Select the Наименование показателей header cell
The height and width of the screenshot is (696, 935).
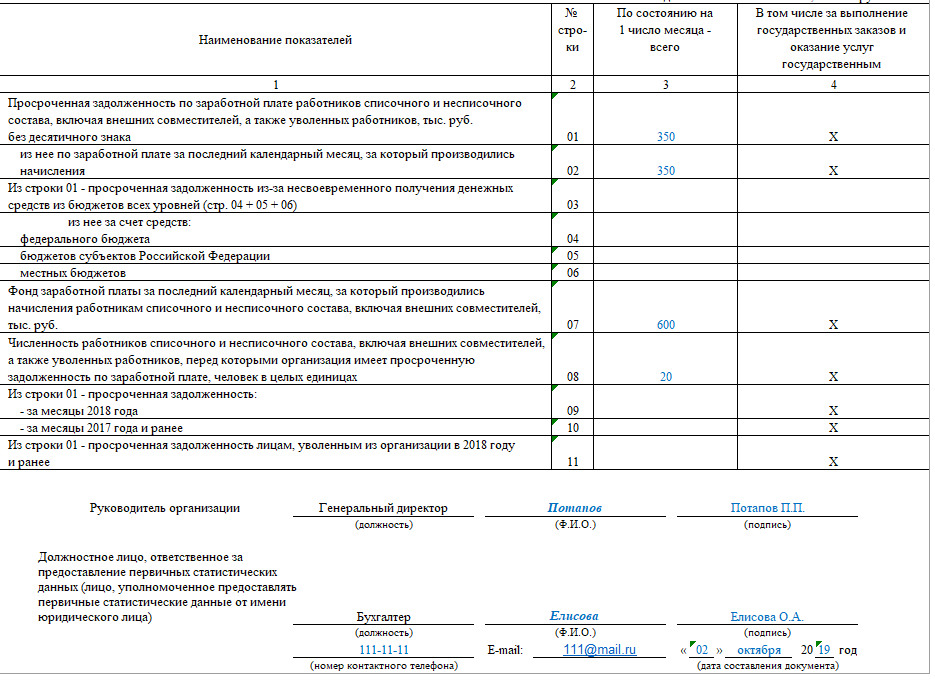click(x=276, y=40)
